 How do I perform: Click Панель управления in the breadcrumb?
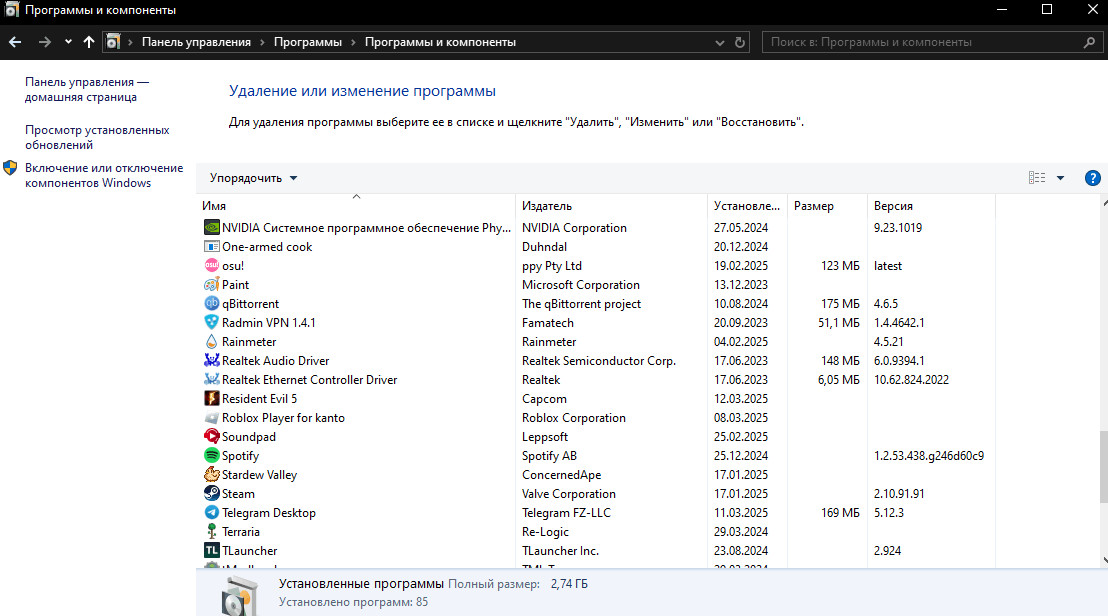[x=196, y=42]
